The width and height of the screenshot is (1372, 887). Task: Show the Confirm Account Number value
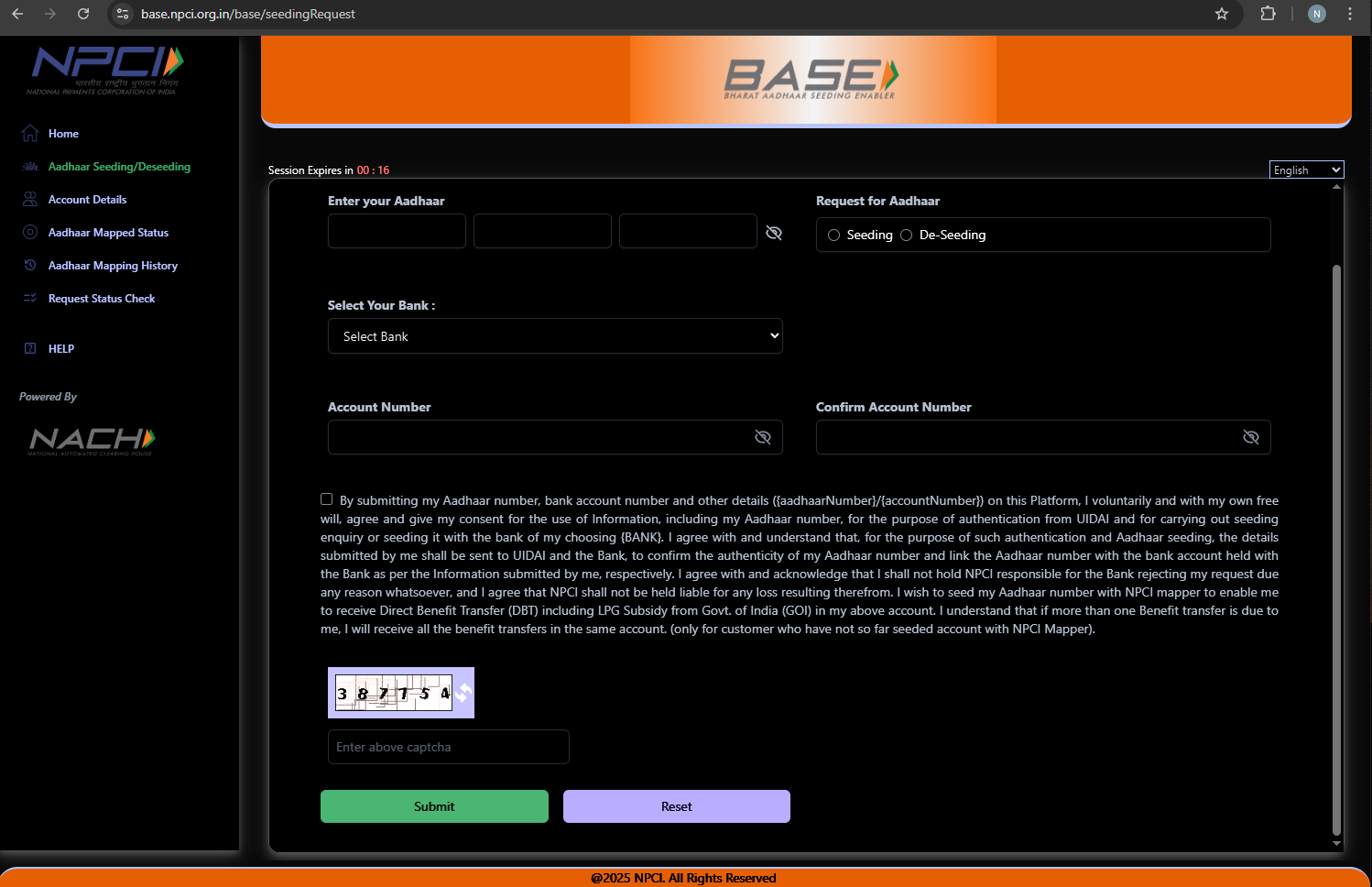pyautogui.click(x=1251, y=437)
